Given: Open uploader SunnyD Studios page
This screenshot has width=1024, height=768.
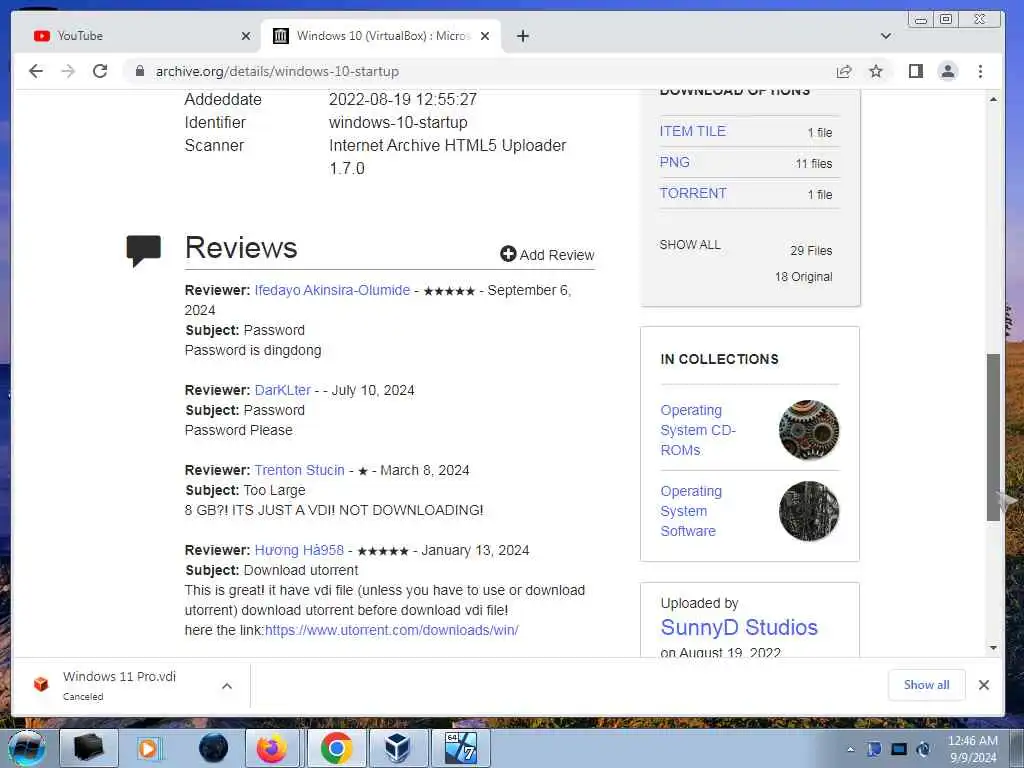Looking at the screenshot, I should pos(739,628).
